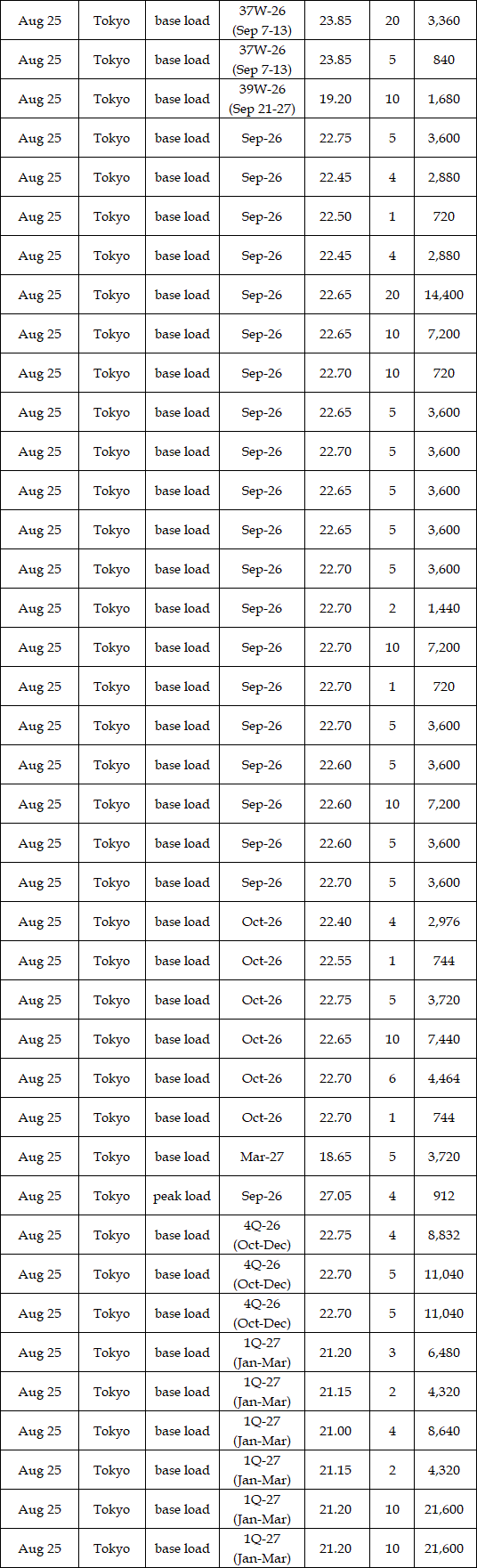Select the 14,400 volume cell
This screenshot has width=477, height=1568.
click(x=444, y=295)
